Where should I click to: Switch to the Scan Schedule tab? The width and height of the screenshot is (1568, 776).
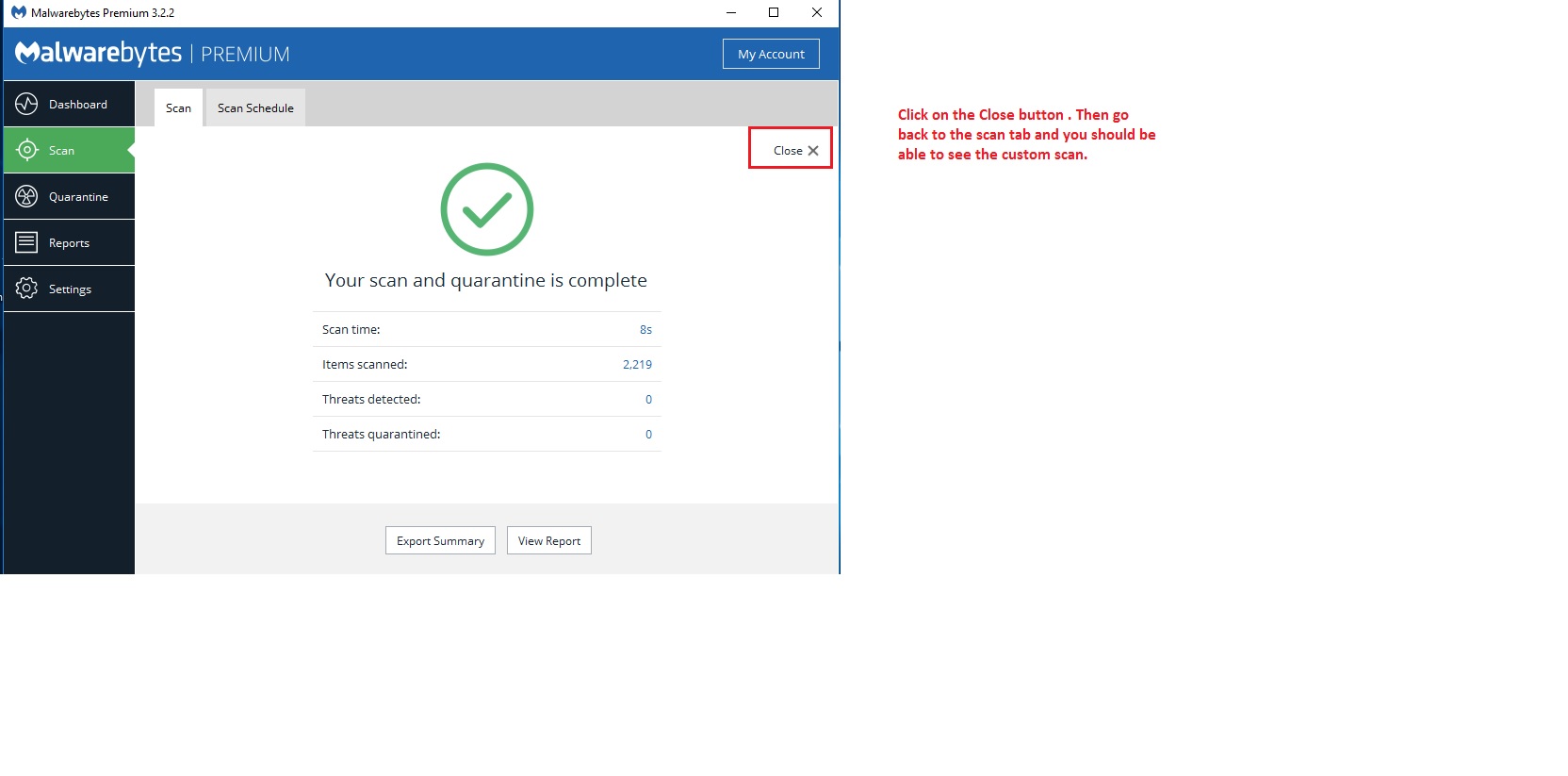click(255, 107)
